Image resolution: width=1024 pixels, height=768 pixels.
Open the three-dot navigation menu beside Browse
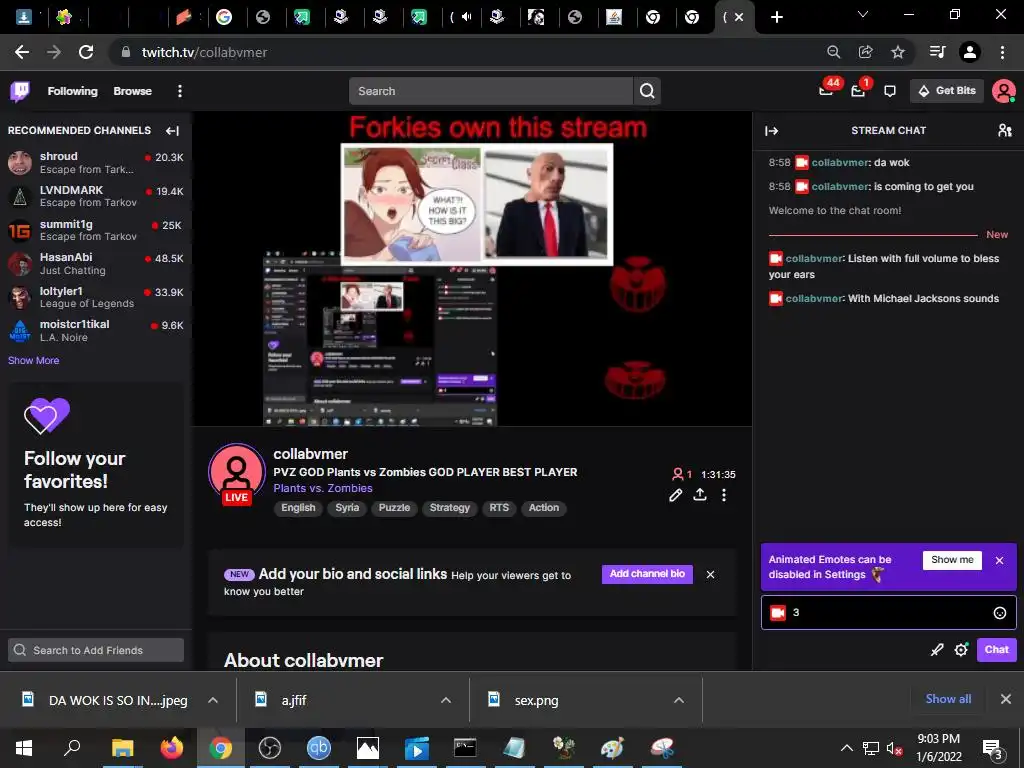(x=180, y=91)
